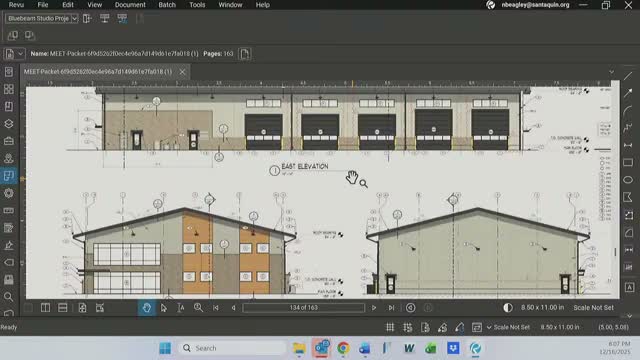
Task: Open the Batch menu
Action: (x=167, y=5)
